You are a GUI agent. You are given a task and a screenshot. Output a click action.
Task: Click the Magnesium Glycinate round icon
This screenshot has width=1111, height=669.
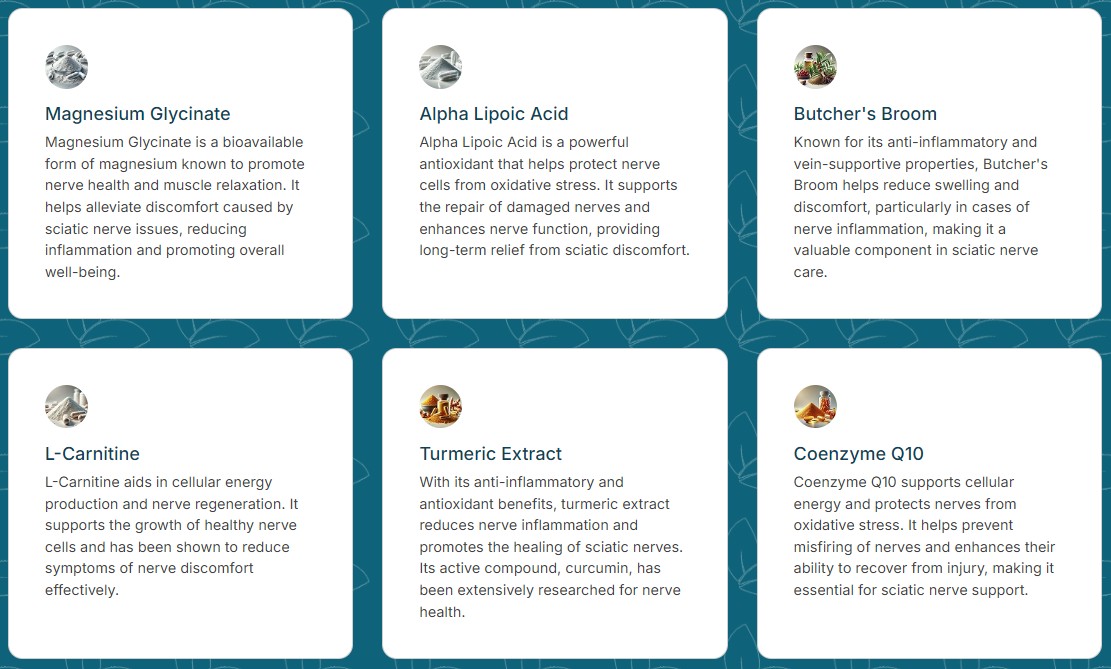coord(67,67)
